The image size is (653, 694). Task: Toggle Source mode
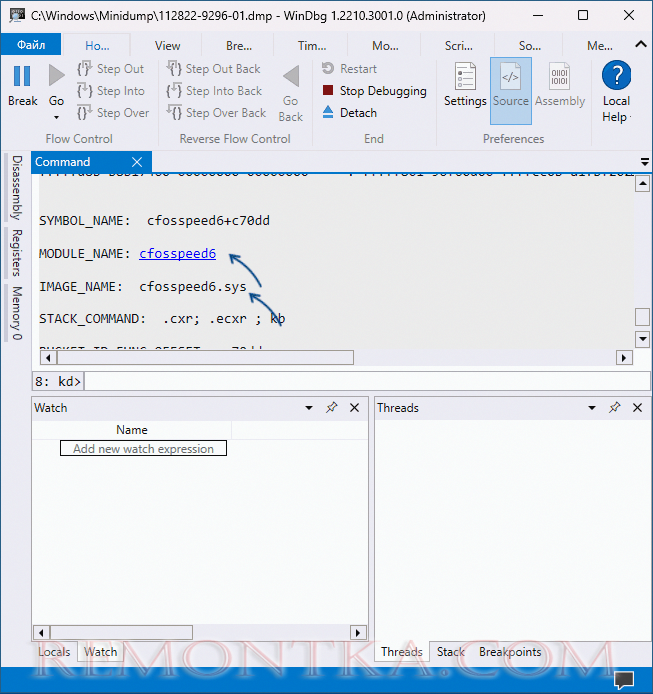click(510, 91)
